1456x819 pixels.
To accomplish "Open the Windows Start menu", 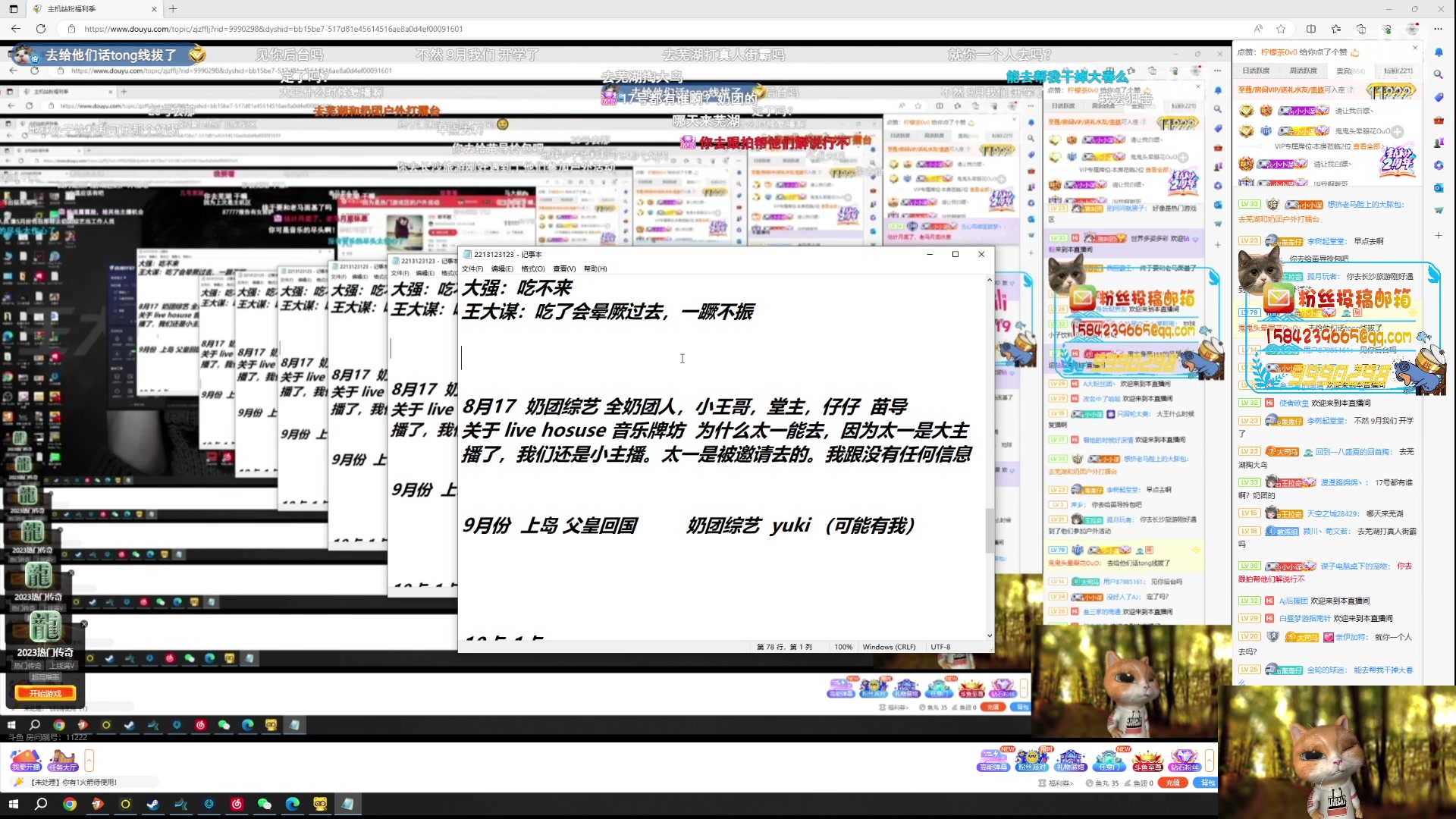I will pyautogui.click(x=13, y=804).
